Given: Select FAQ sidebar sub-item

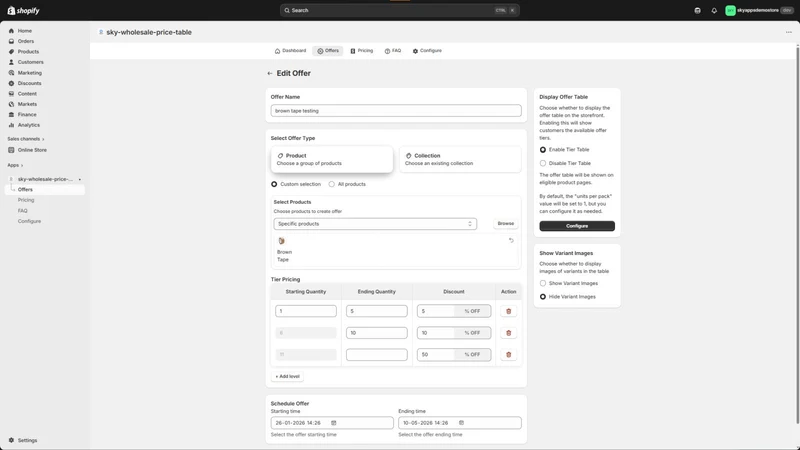Looking at the screenshot, I should coord(23,211).
